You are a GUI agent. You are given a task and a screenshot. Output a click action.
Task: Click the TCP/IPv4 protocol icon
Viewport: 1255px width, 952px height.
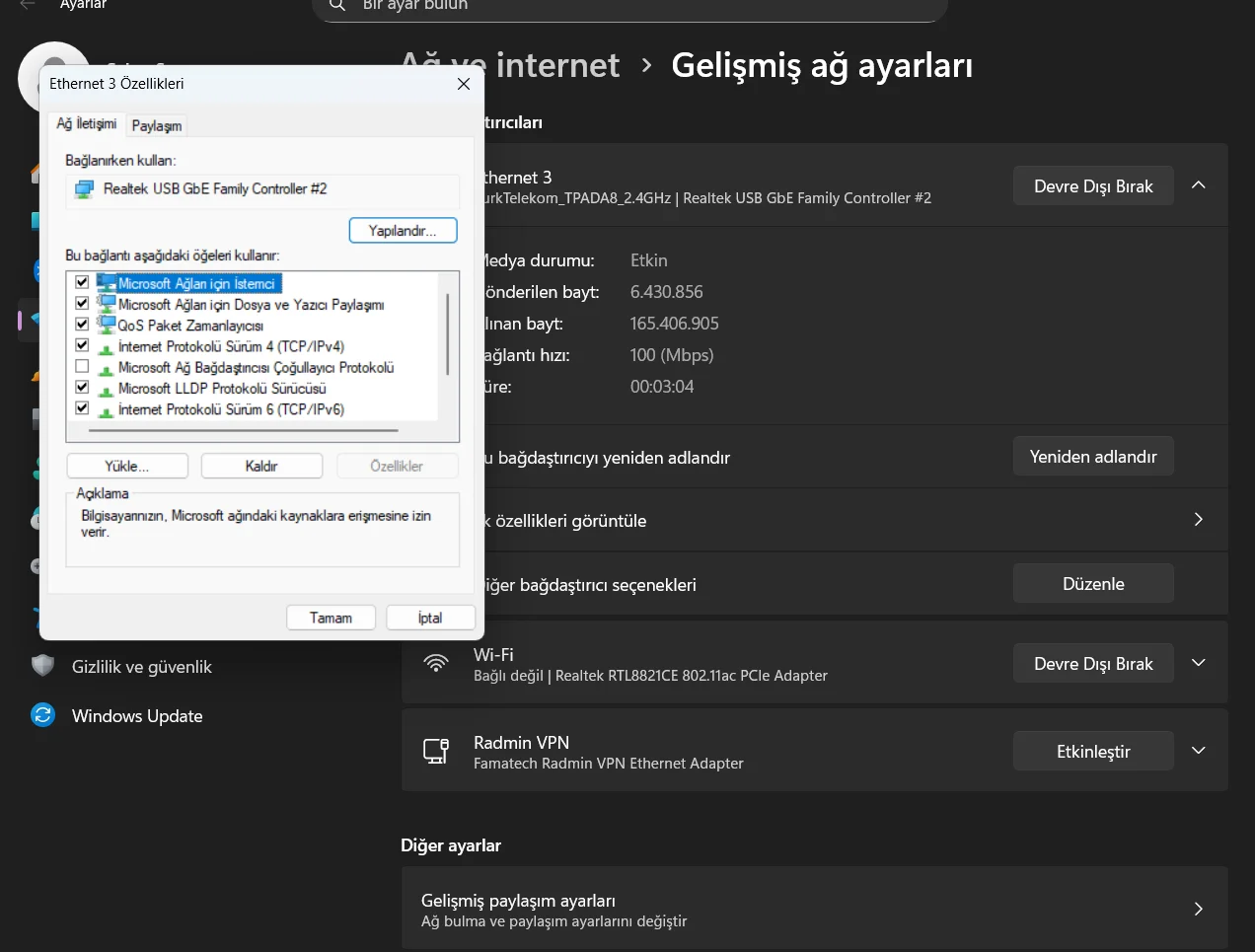click(x=107, y=348)
